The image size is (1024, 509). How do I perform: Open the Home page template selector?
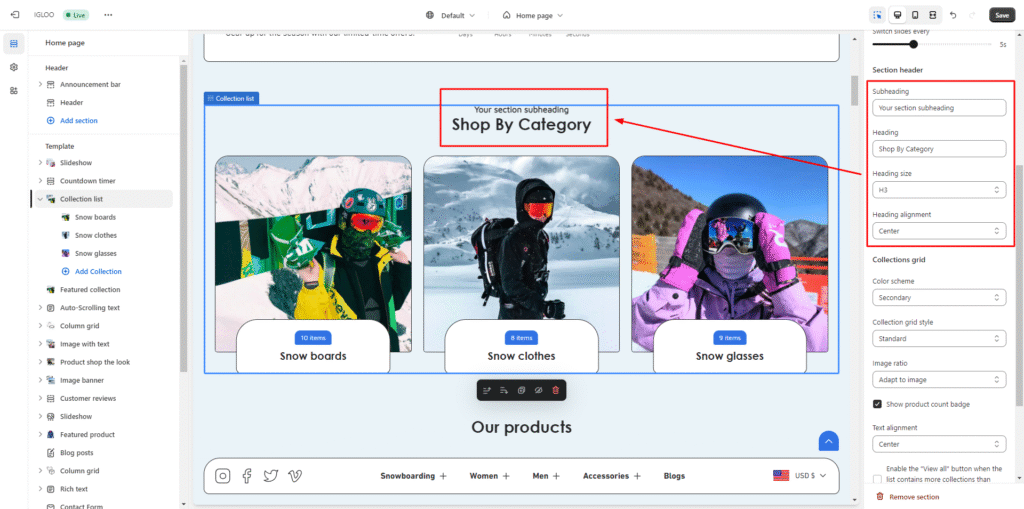coord(533,15)
